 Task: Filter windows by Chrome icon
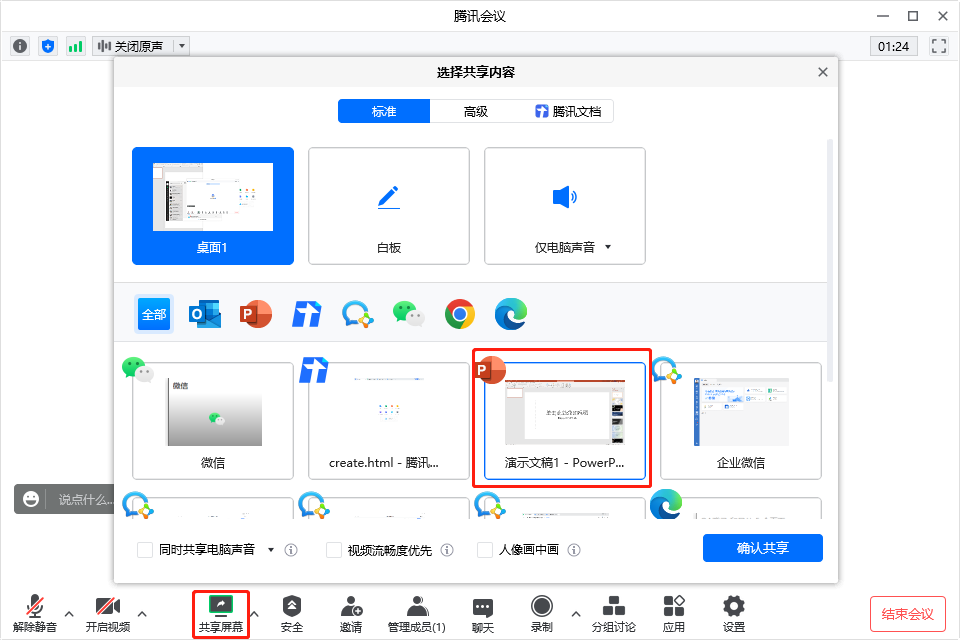tap(460, 314)
